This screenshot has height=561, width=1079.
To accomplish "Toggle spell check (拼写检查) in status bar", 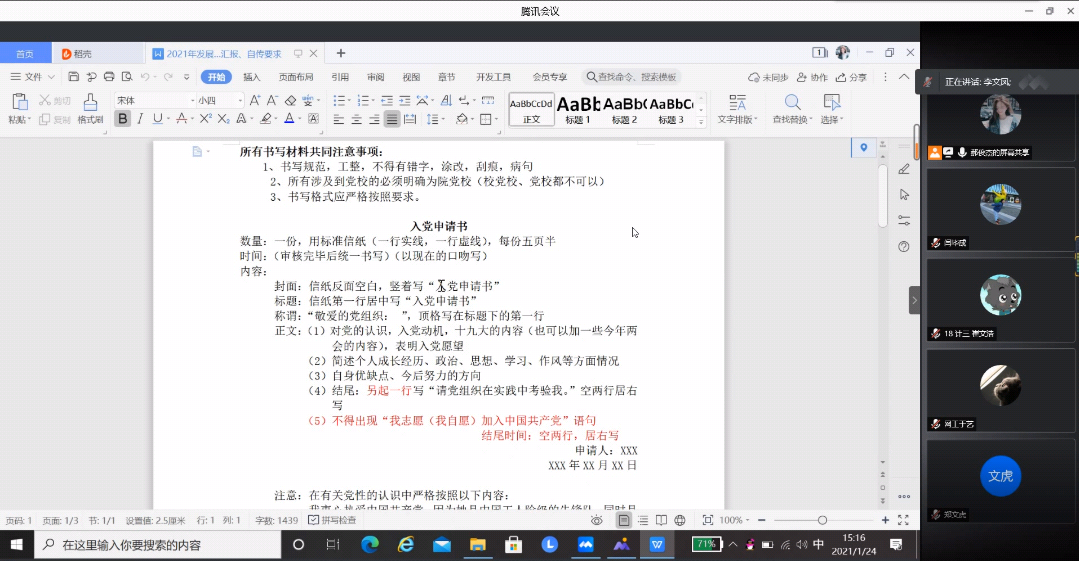I will point(332,520).
